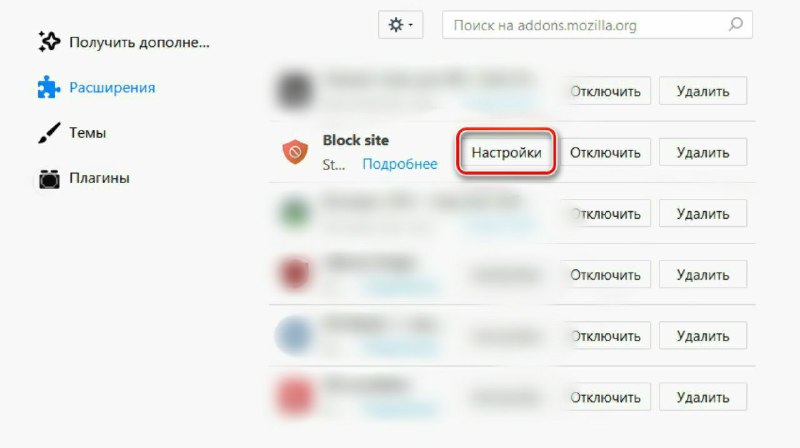Click the blurred blue circle extension icon
Screen dimensions: 800x448
pos(294,335)
